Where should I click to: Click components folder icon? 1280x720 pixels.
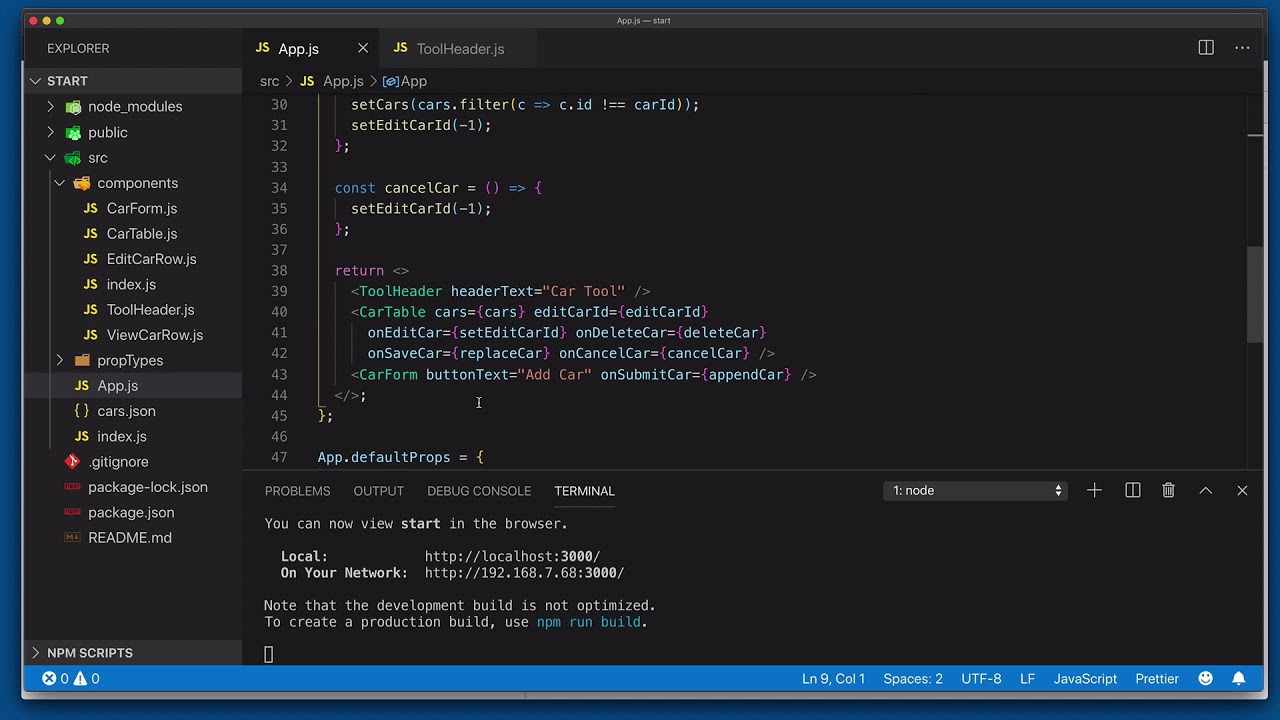coord(82,183)
